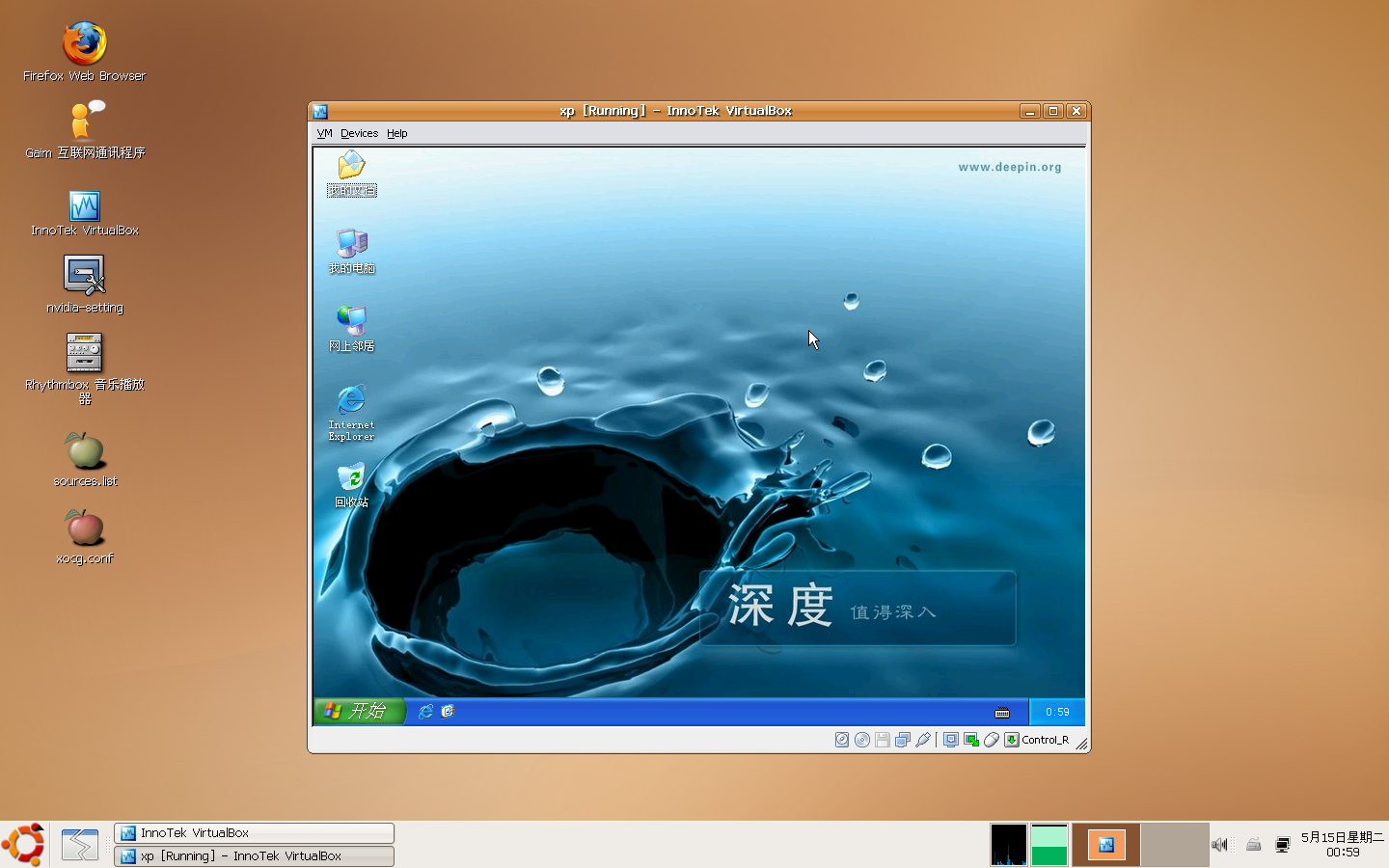This screenshot has height=868, width=1389.
Task: Launch Internet Explorer from XP quick launch
Action: coord(425,711)
